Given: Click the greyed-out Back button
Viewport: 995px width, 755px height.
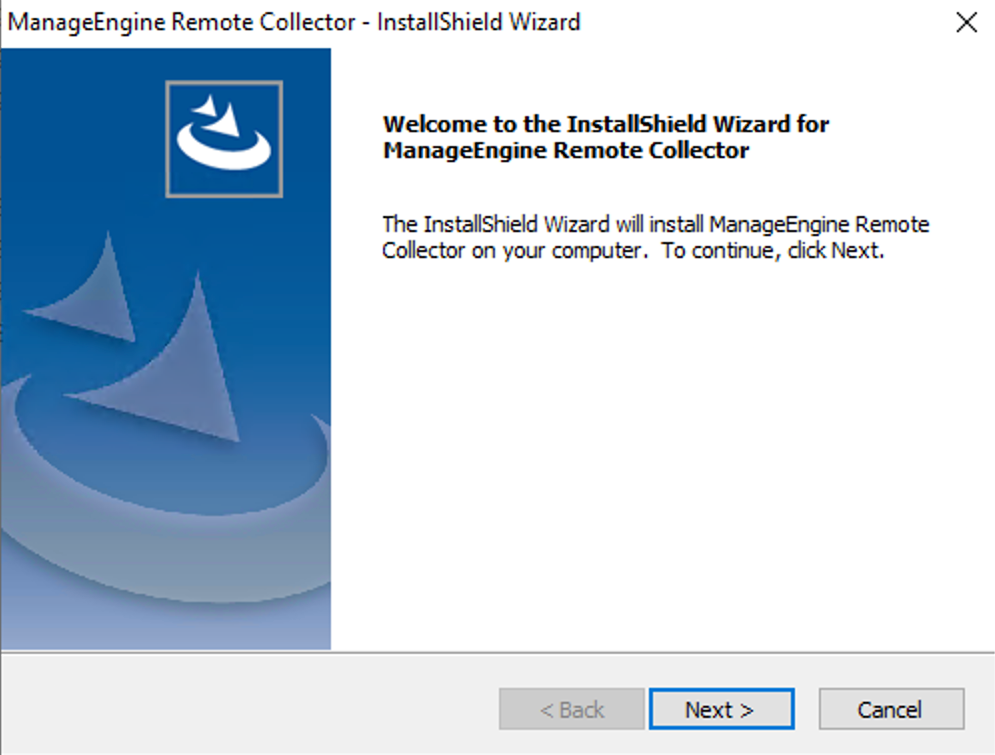Looking at the screenshot, I should (572, 709).
